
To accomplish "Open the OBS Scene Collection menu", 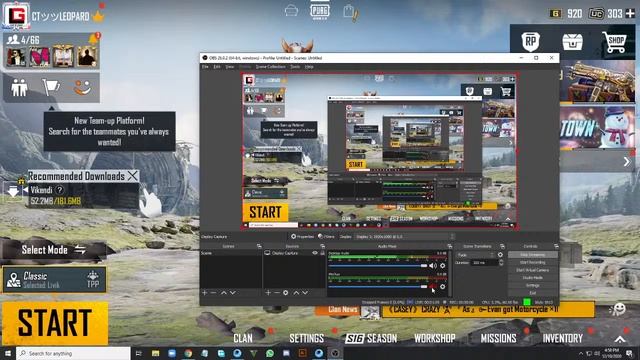I will point(270,67).
